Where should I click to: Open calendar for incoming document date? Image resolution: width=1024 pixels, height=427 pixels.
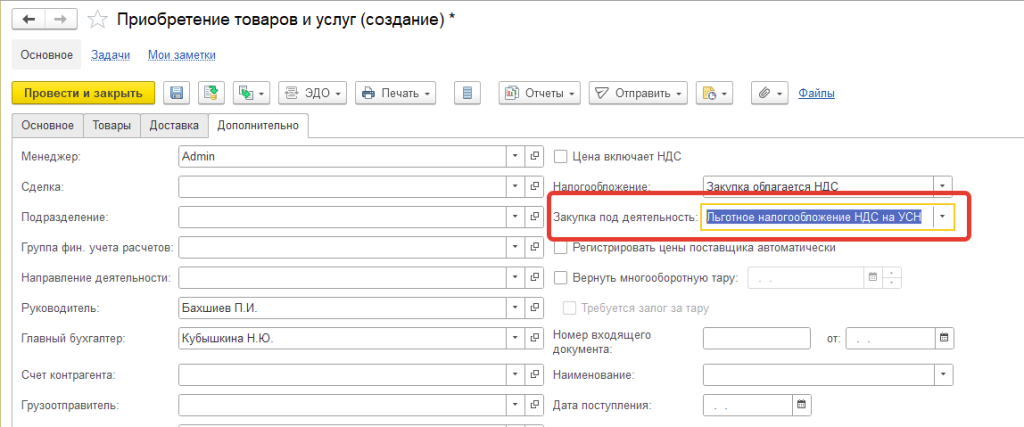point(943,338)
